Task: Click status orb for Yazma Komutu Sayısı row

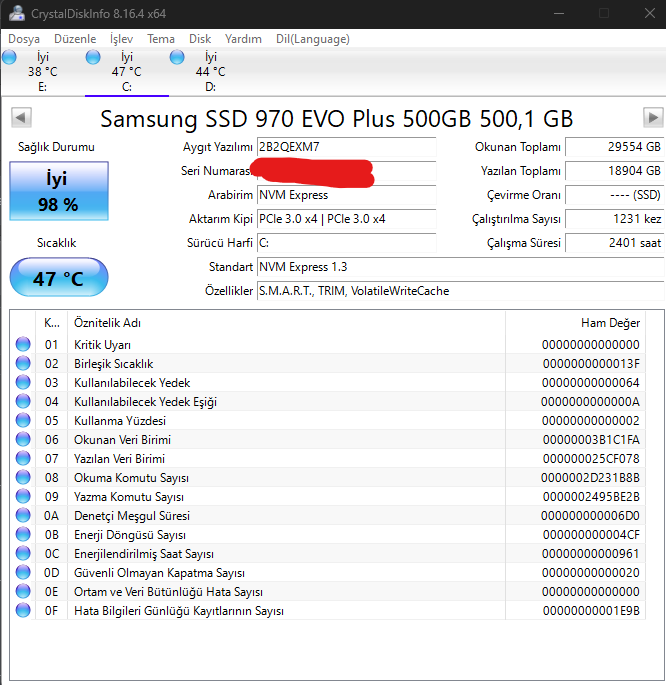Action: tap(23, 496)
